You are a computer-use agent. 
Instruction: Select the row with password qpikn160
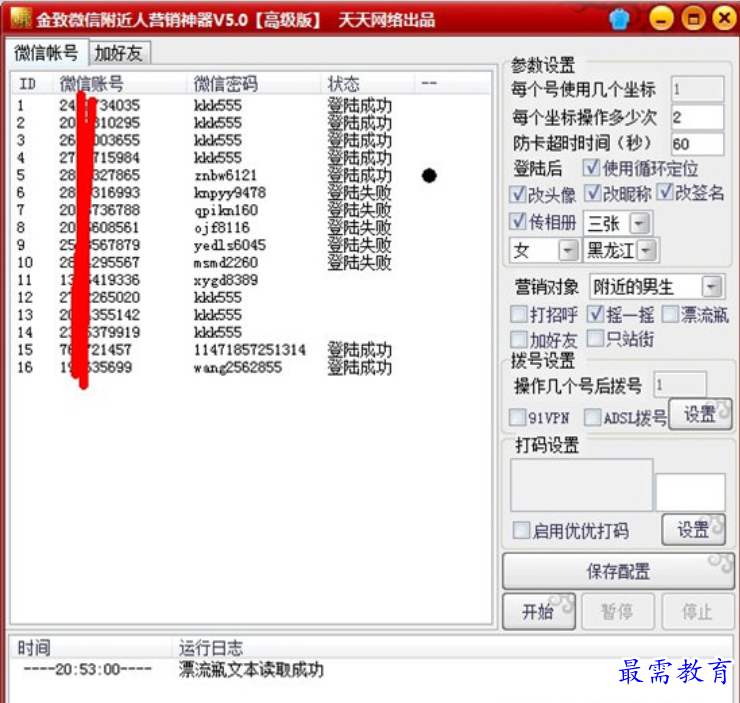pos(251,210)
